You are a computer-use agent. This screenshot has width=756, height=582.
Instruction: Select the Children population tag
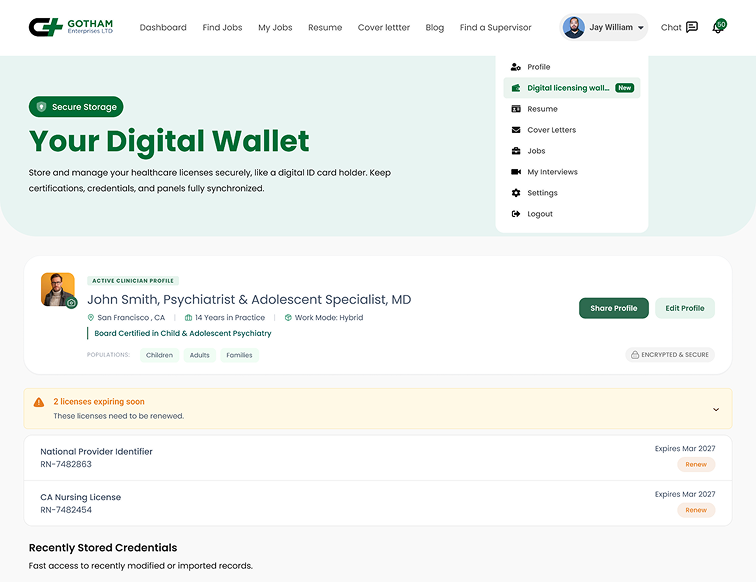click(x=160, y=355)
